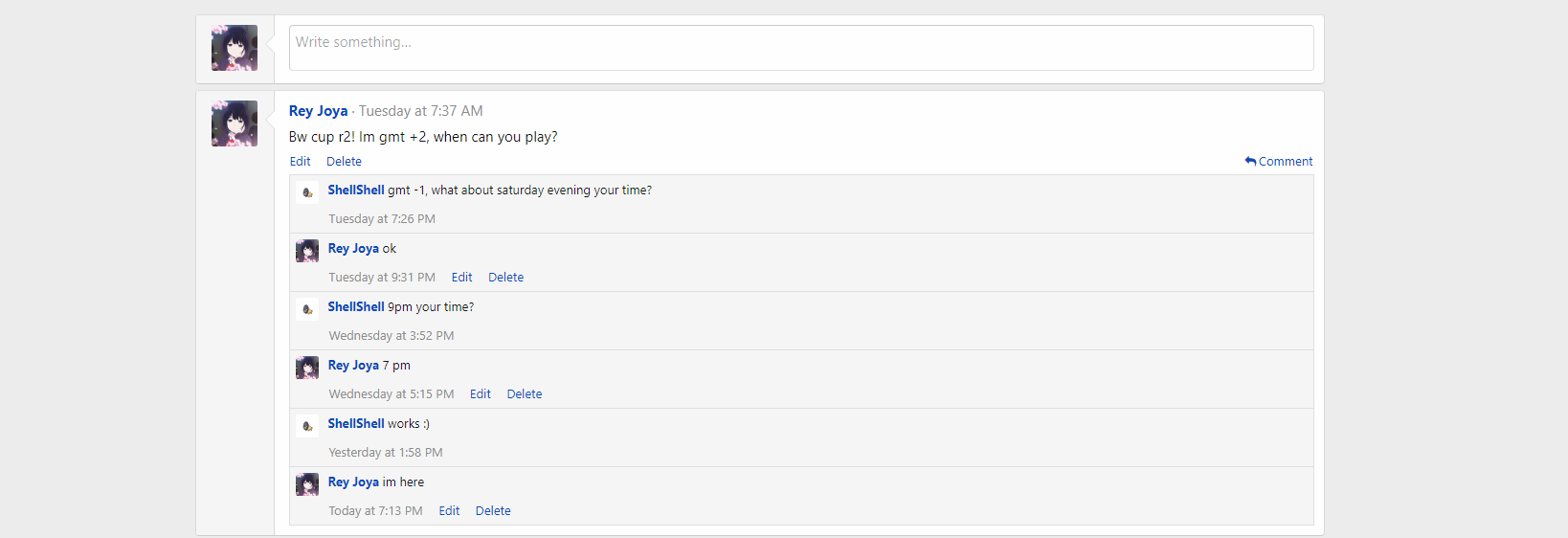The width and height of the screenshot is (1568, 538).
Task: Edit the "ok" comment
Action: (461, 278)
